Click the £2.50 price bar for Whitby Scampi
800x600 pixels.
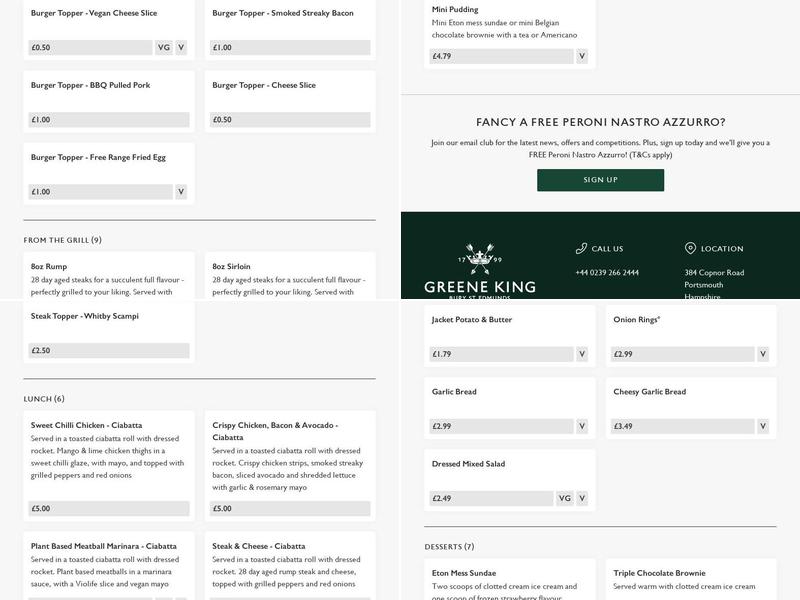pyautogui.click(x=109, y=351)
